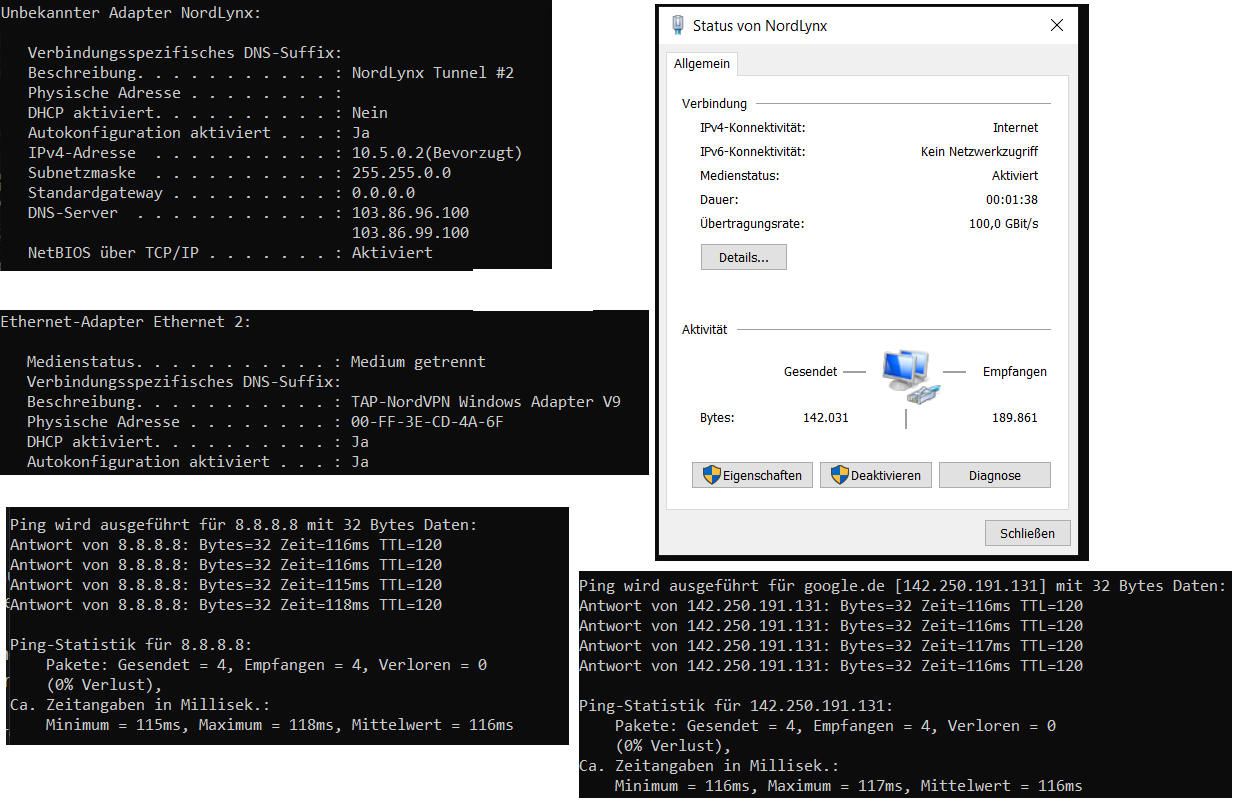Click 'Ping wird ausgeführt für 8.8.8.8' line
Screen dimensions: 1242x806
(243, 525)
